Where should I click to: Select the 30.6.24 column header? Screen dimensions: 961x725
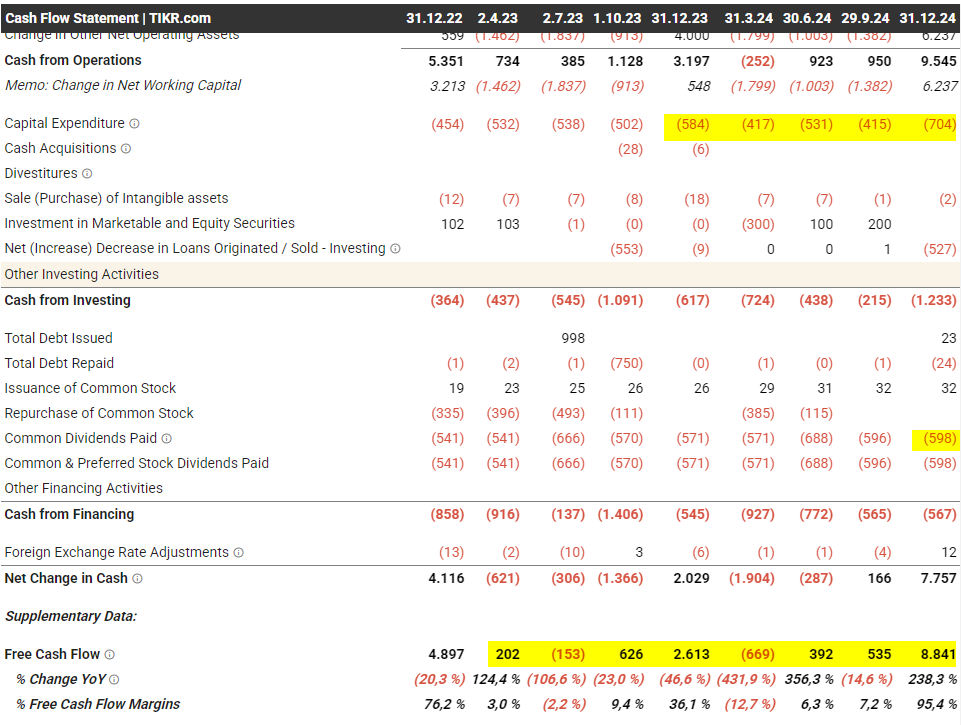(807, 18)
